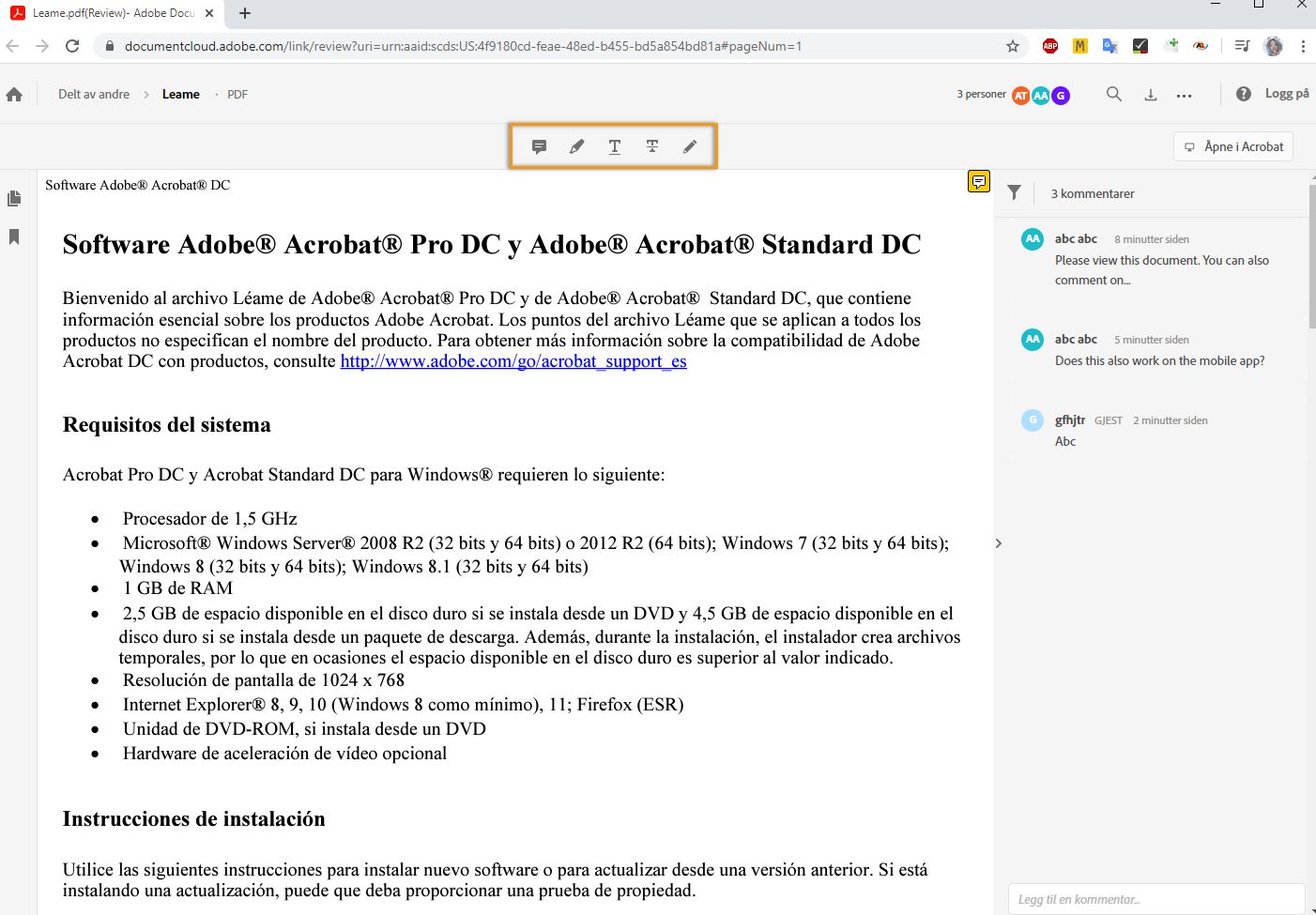The image size is (1316, 915).
Task: Download the PDF file
Action: pyautogui.click(x=1151, y=95)
